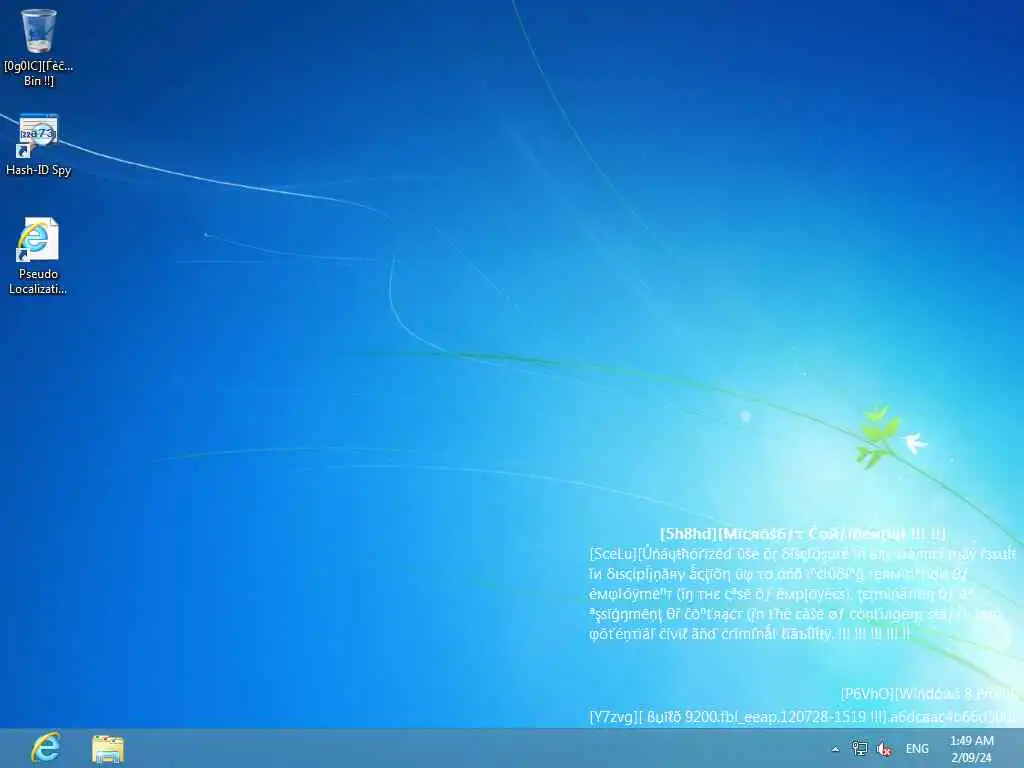Click the Pseudo Localizati... label text
The width and height of the screenshot is (1024, 768).
(38, 281)
